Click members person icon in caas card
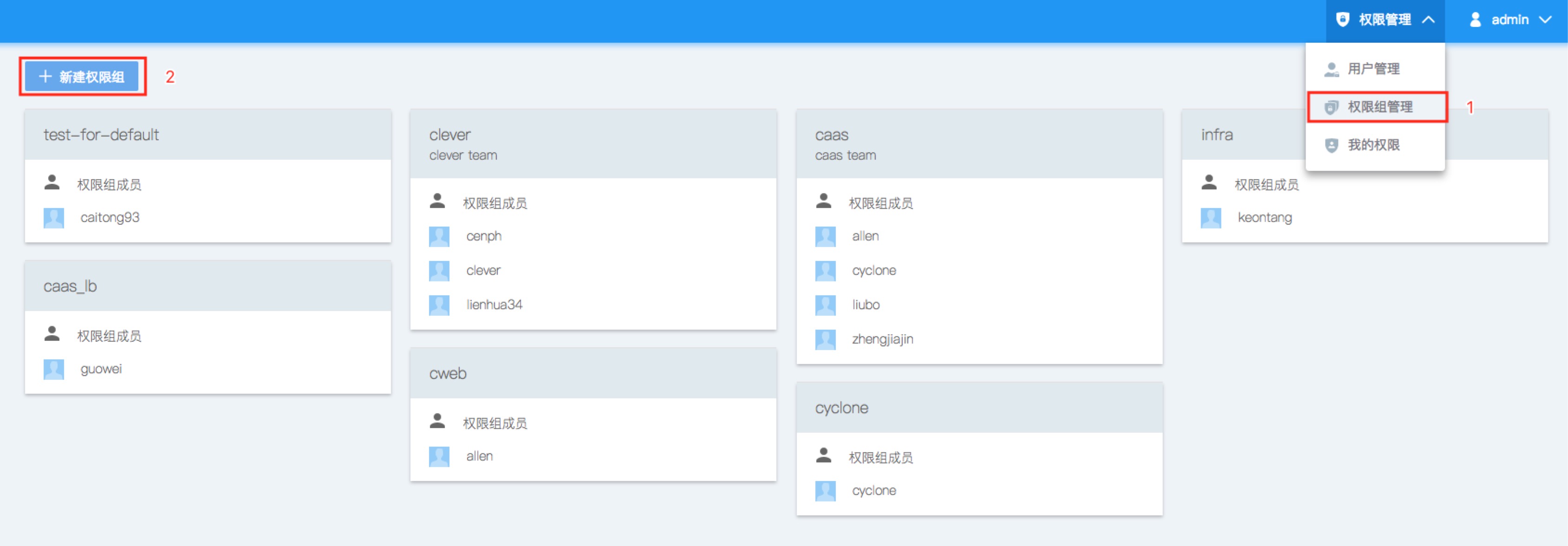 click(824, 201)
